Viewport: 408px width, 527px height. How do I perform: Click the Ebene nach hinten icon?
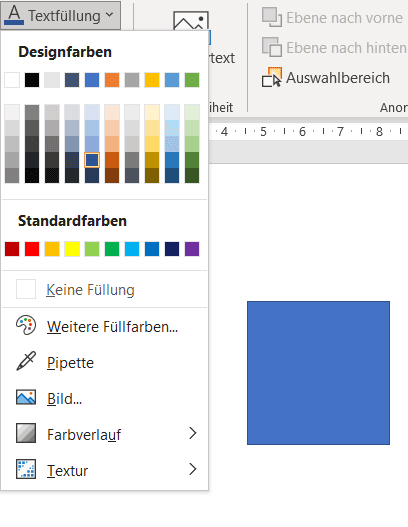(272, 47)
